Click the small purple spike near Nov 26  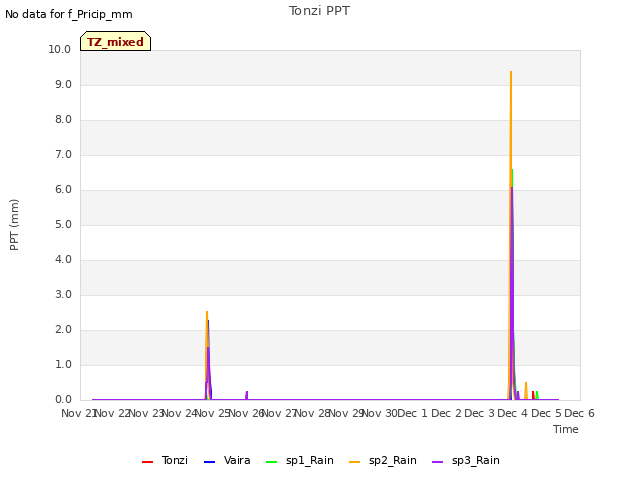(247, 395)
